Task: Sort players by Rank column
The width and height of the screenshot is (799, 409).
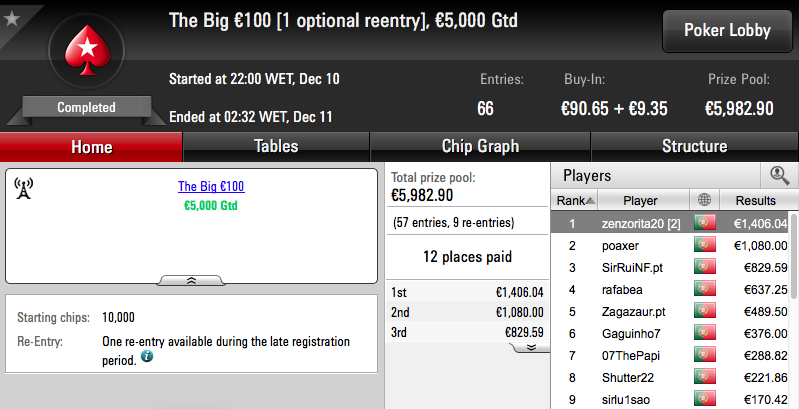Action: [574, 201]
